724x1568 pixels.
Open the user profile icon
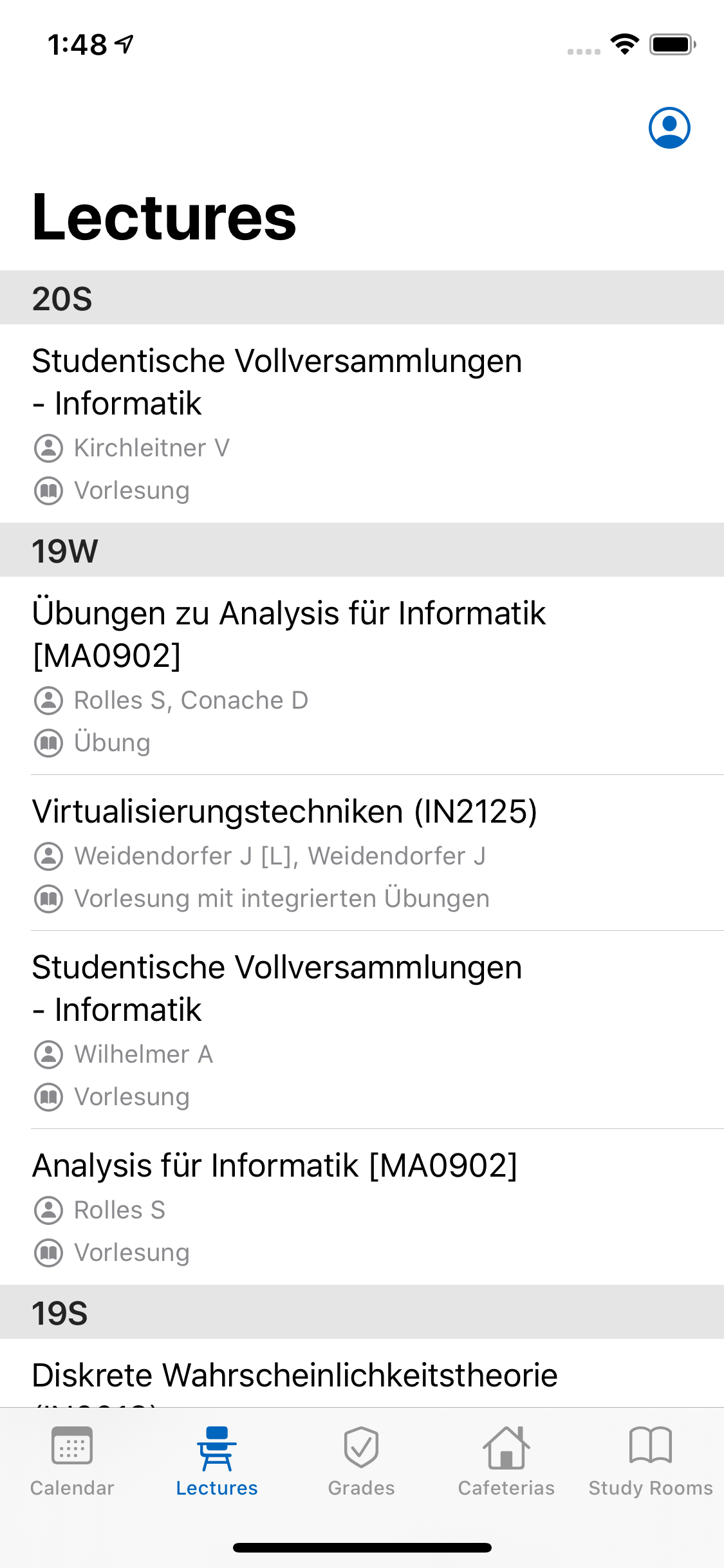(x=669, y=127)
